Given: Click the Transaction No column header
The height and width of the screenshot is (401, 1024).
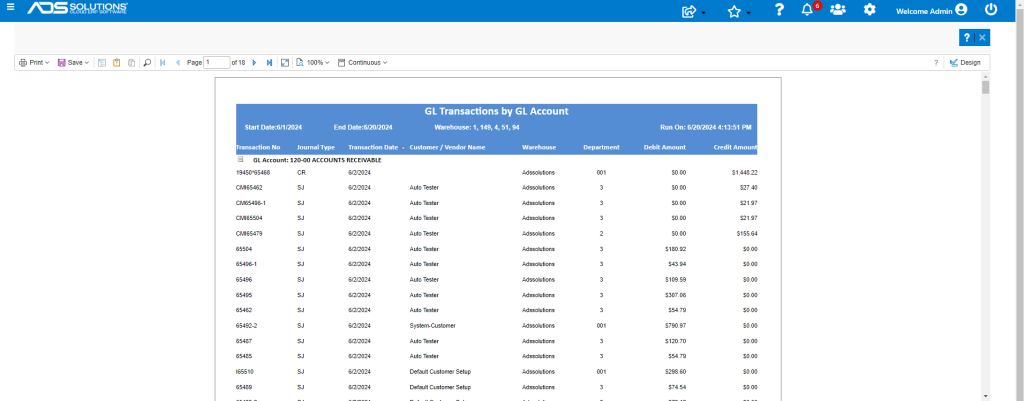Looking at the screenshot, I should [258, 148].
